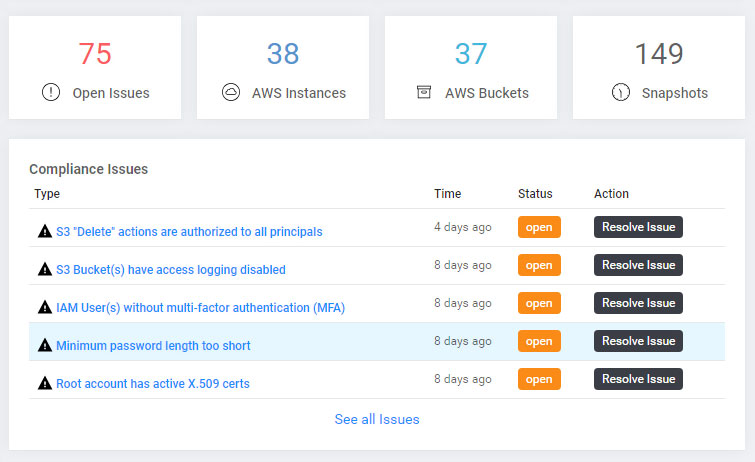Click 8 days ago in IAM User(s) row
Viewport: 755px width, 462px height.
pos(463,303)
